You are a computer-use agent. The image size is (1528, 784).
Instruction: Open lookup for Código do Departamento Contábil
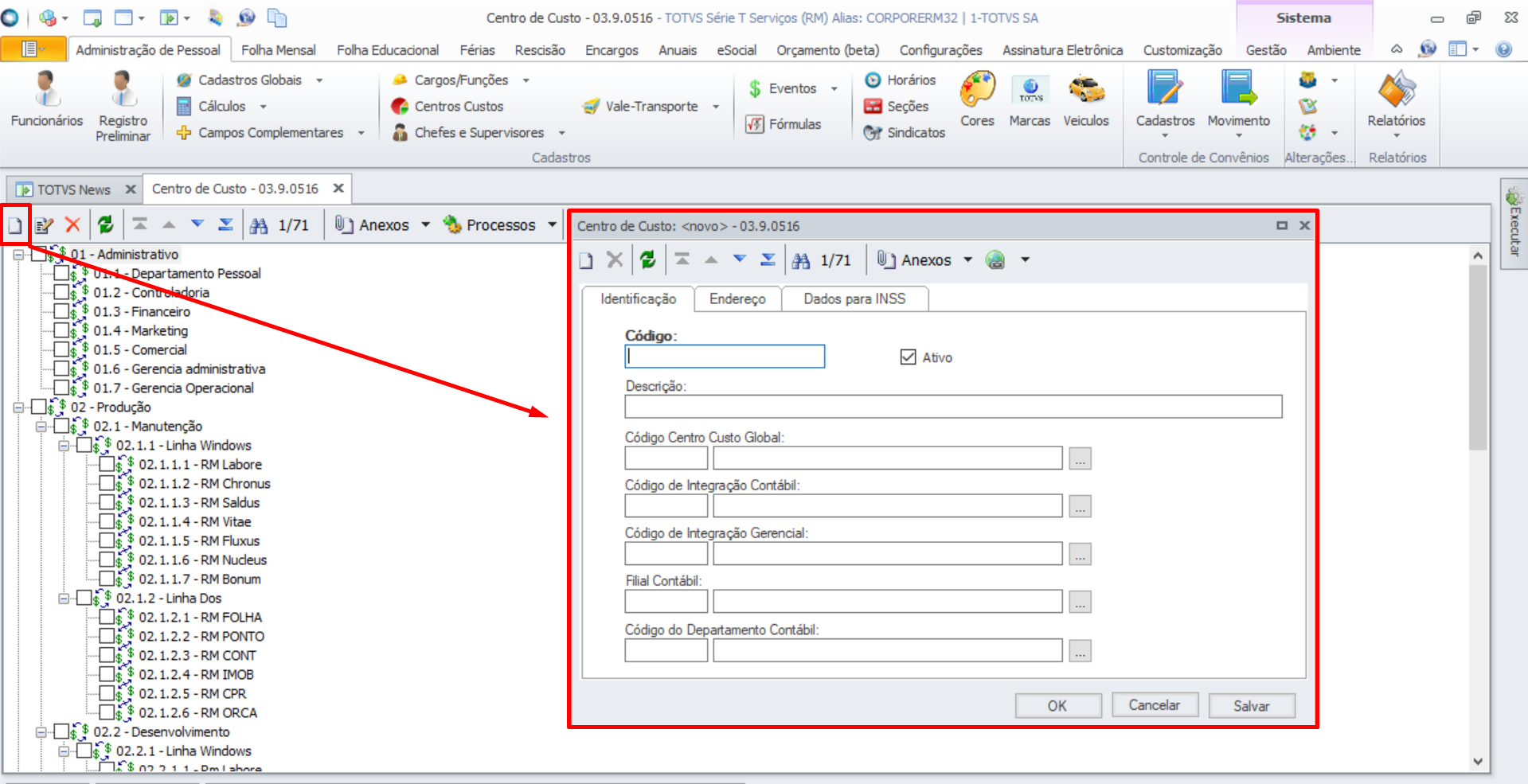point(1080,651)
